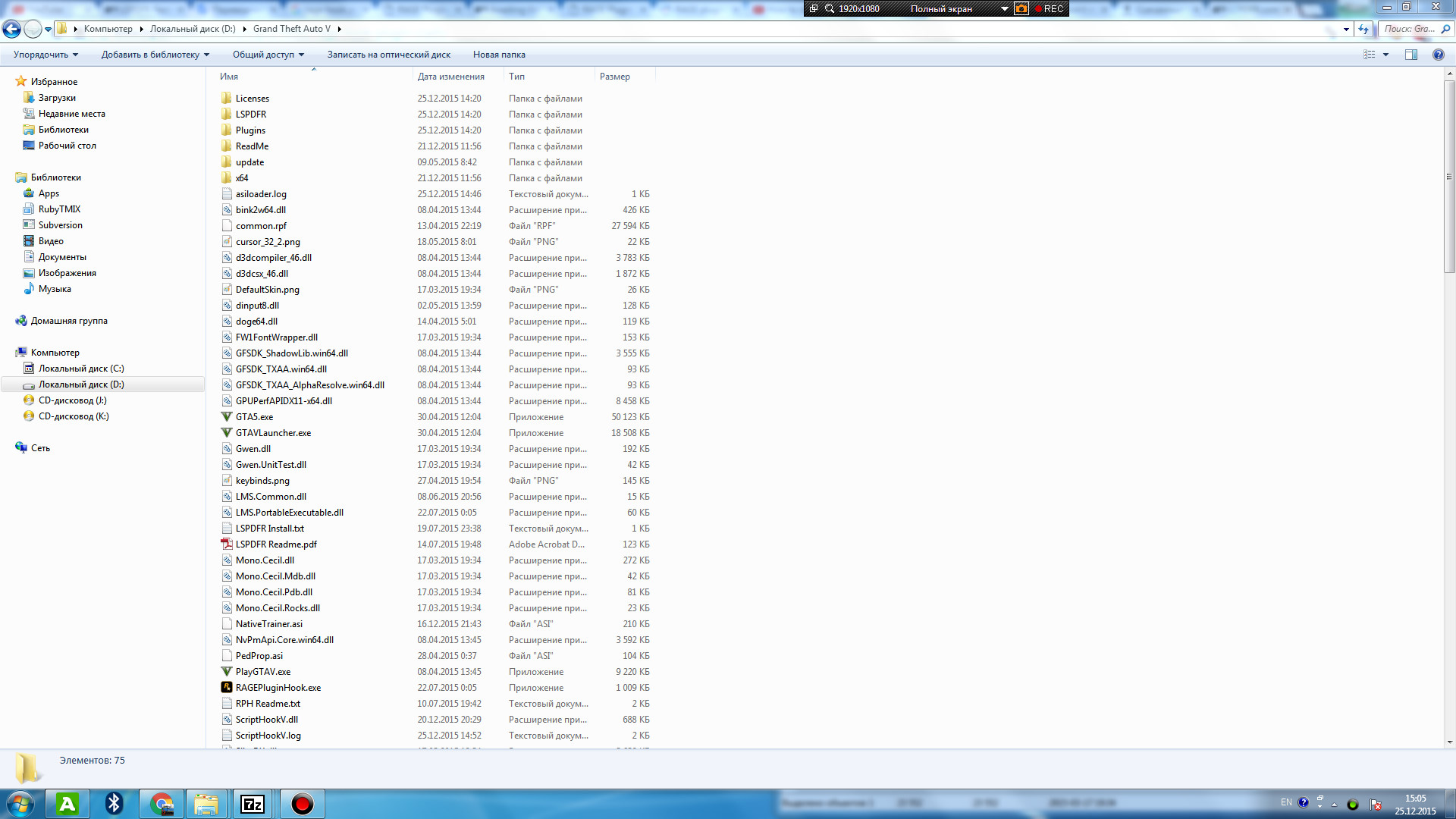1456x819 pixels.
Task: Open the help question mark icon
Action: (1438, 55)
